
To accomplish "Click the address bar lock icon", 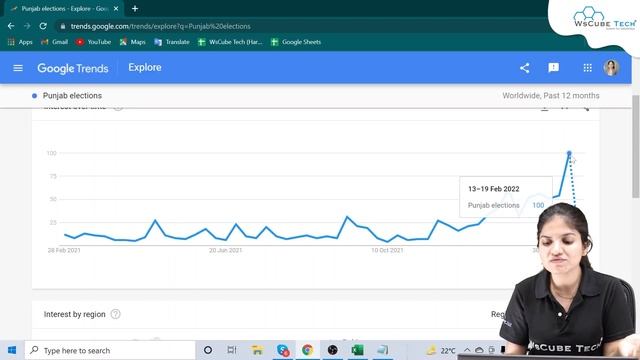I will (62, 26).
